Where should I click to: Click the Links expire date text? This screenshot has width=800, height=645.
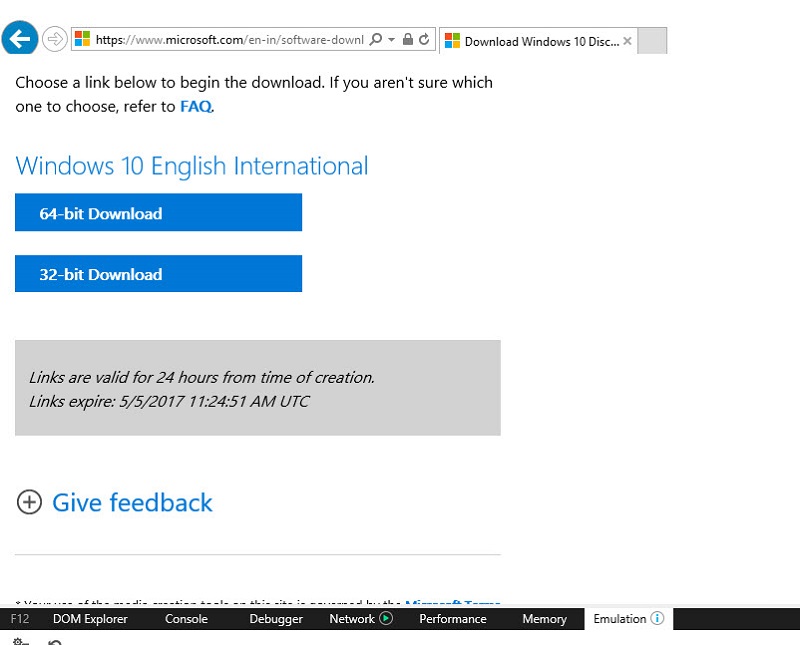[x=169, y=401]
